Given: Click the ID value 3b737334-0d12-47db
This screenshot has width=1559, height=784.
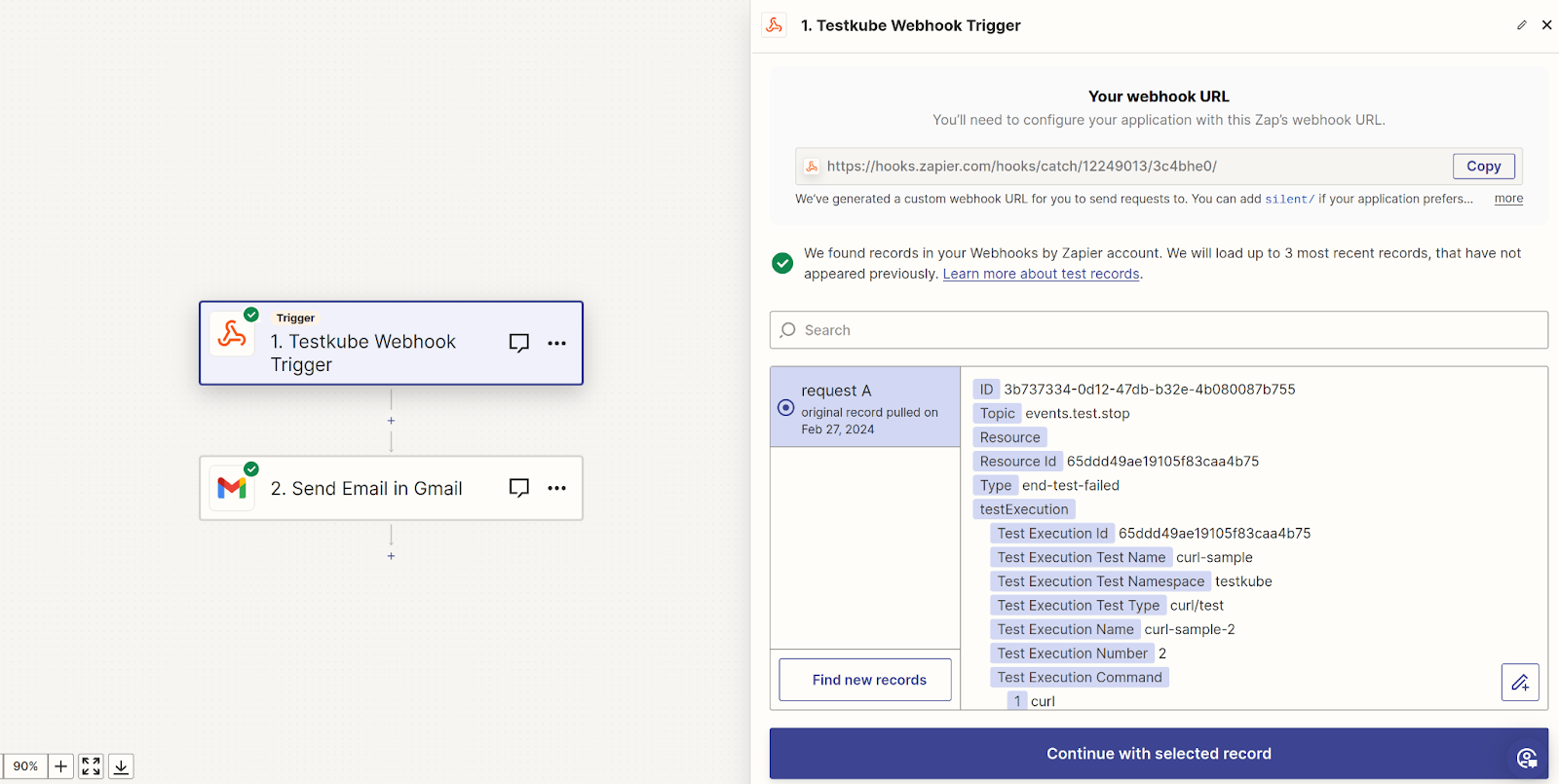Looking at the screenshot, I should [x=1150, y=390].
